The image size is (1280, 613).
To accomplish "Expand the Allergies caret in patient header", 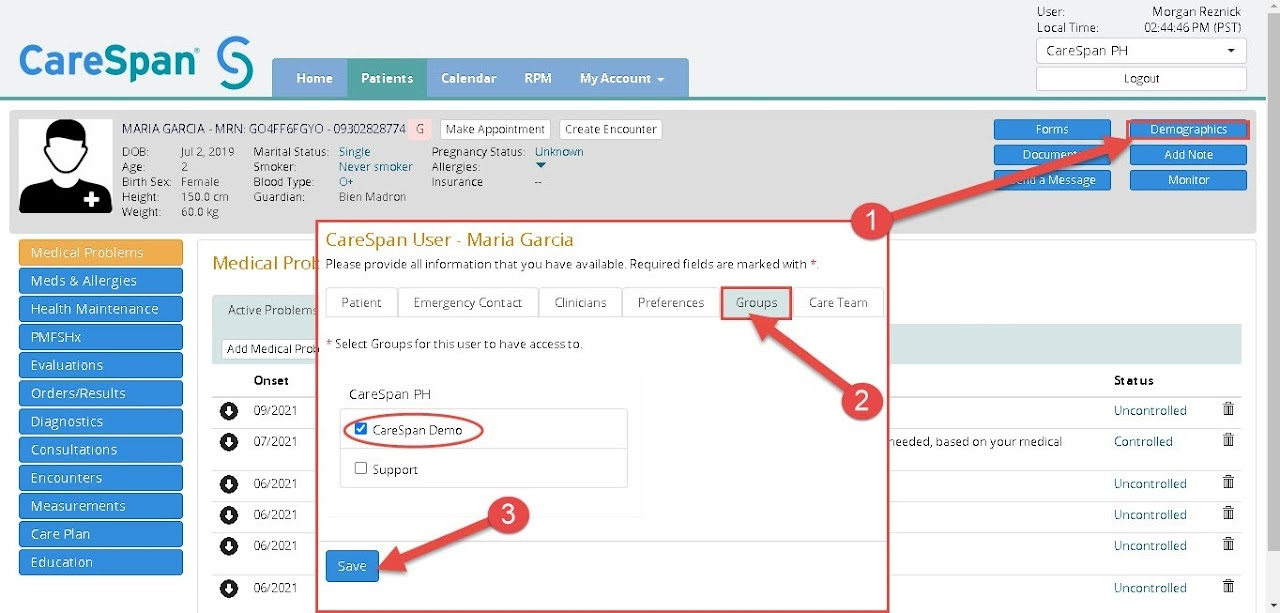I will 541,166.
